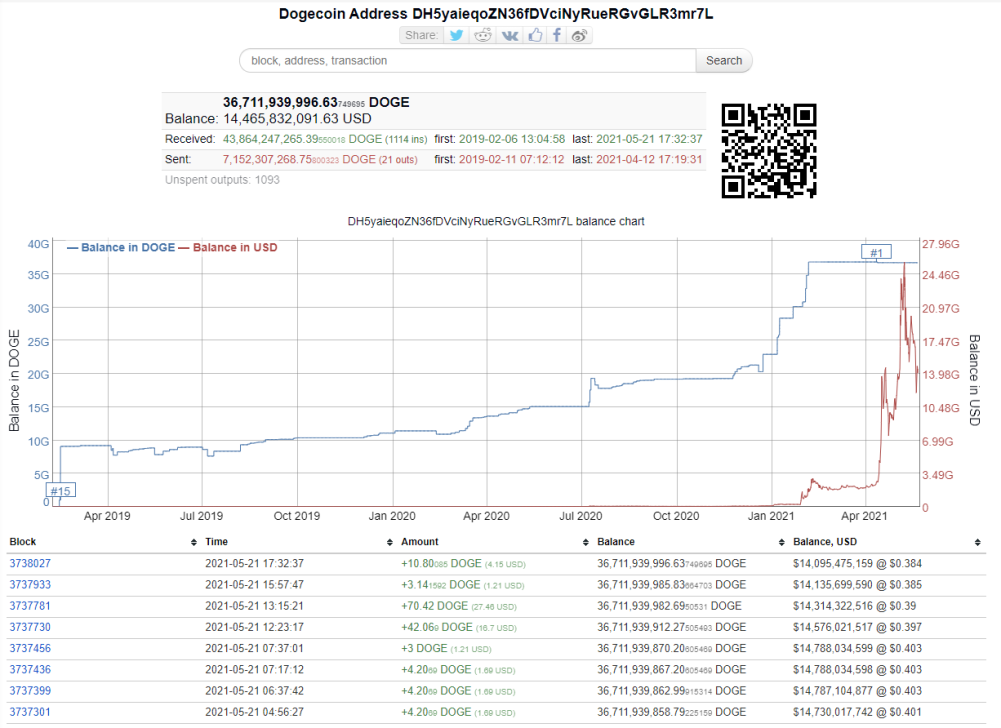1001x728 pixels.
Task: Click the $14,576,021,517 @ $0.397 cell
Action: tap(857, 627)
